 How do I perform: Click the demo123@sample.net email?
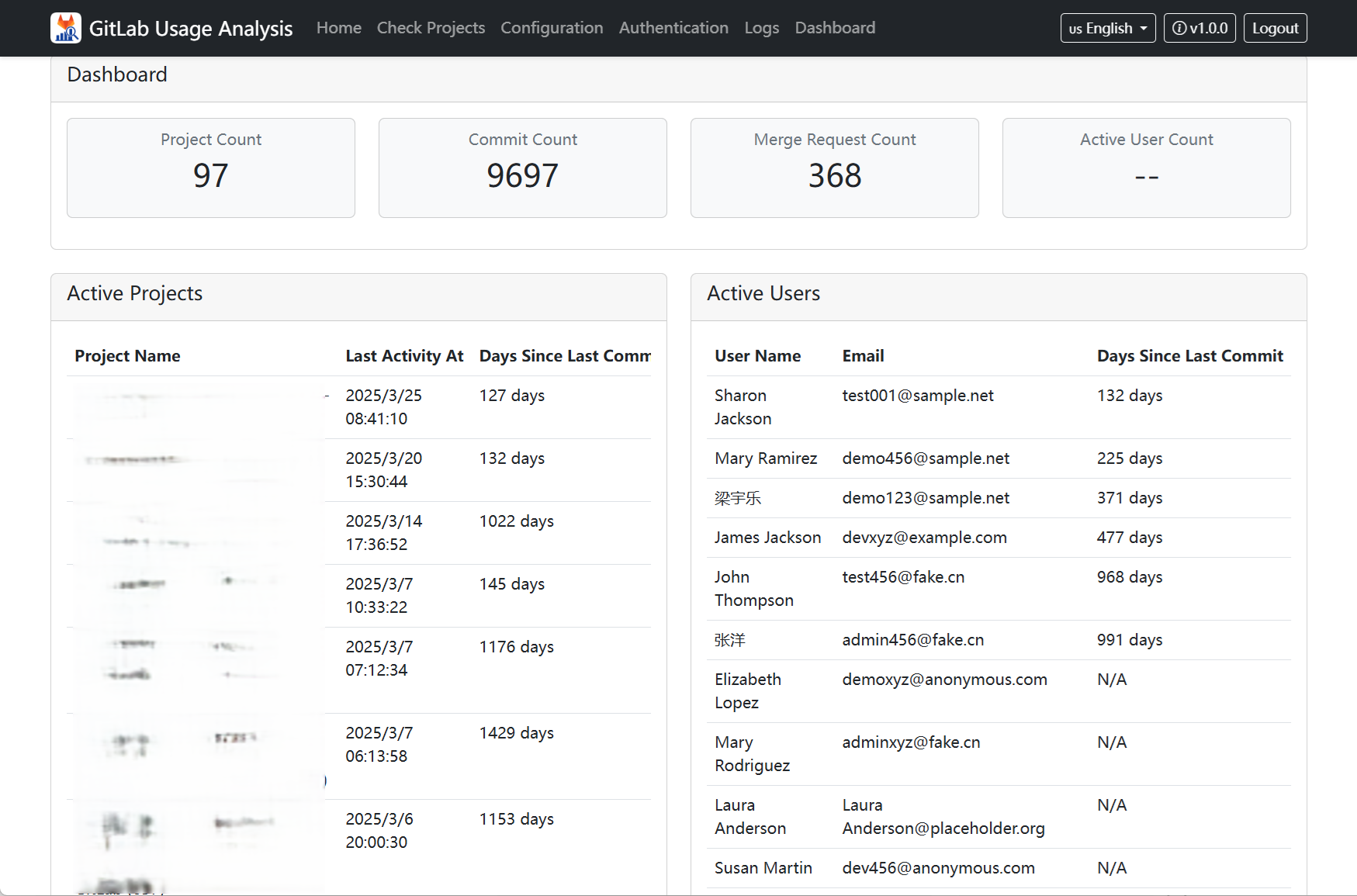(x=926, y=498)
